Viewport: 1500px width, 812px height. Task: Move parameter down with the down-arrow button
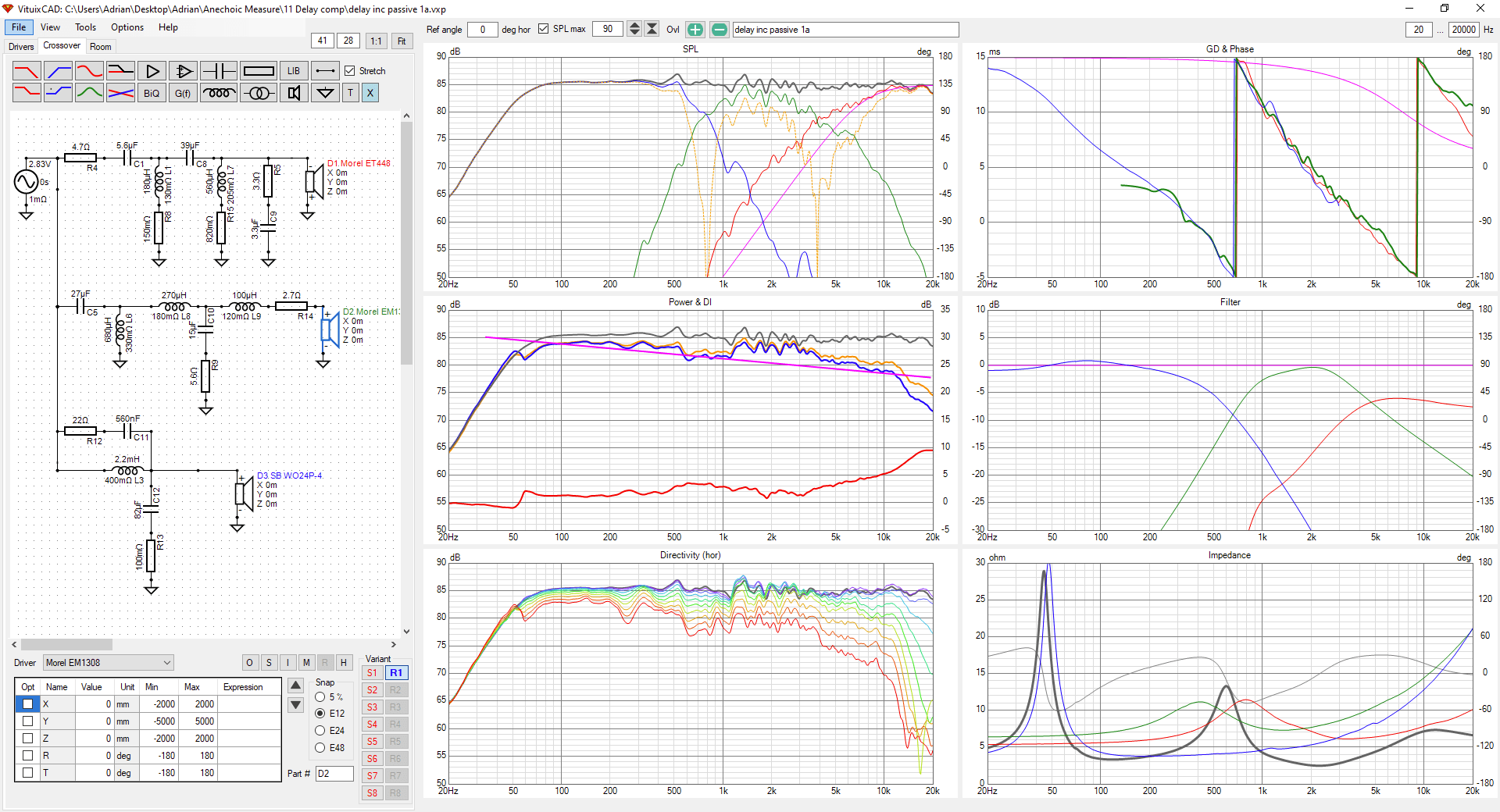coord(295,706)
